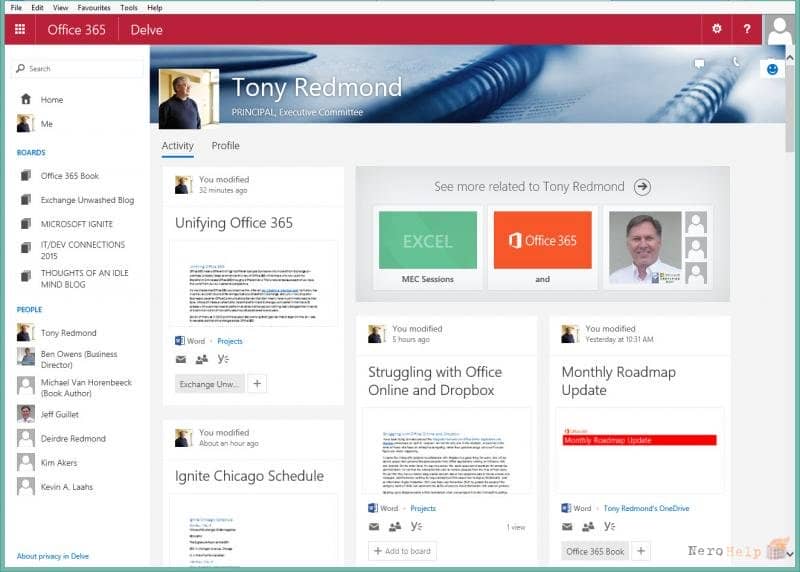Viewport: 800px width, 572px height.
Task: Click the Add to board button
Action: [402, 551]
